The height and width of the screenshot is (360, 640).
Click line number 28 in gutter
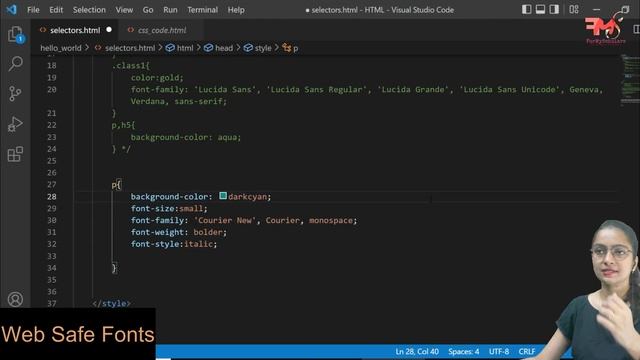[x=52, y=197]
